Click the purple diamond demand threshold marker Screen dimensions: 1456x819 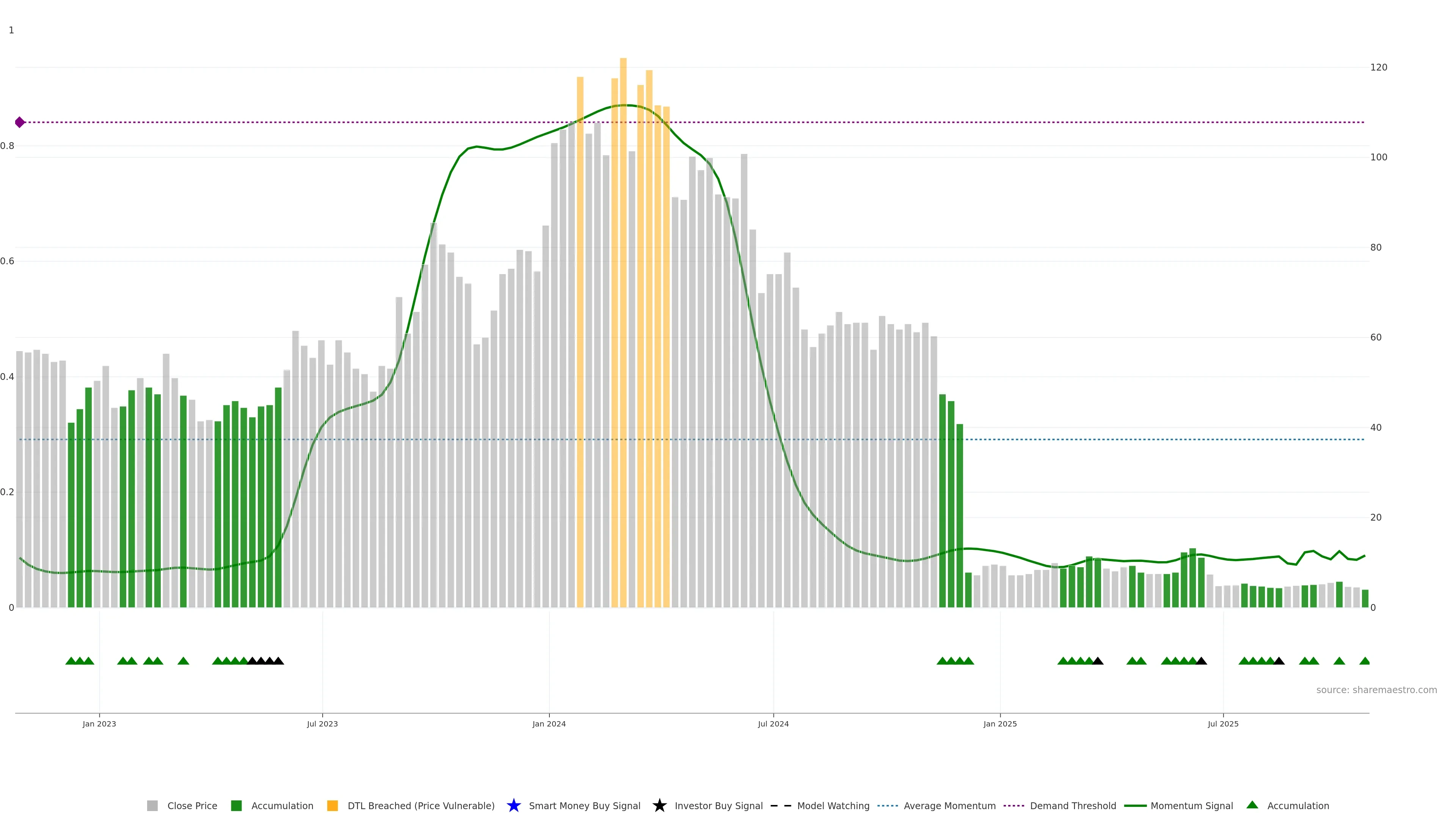20,122
